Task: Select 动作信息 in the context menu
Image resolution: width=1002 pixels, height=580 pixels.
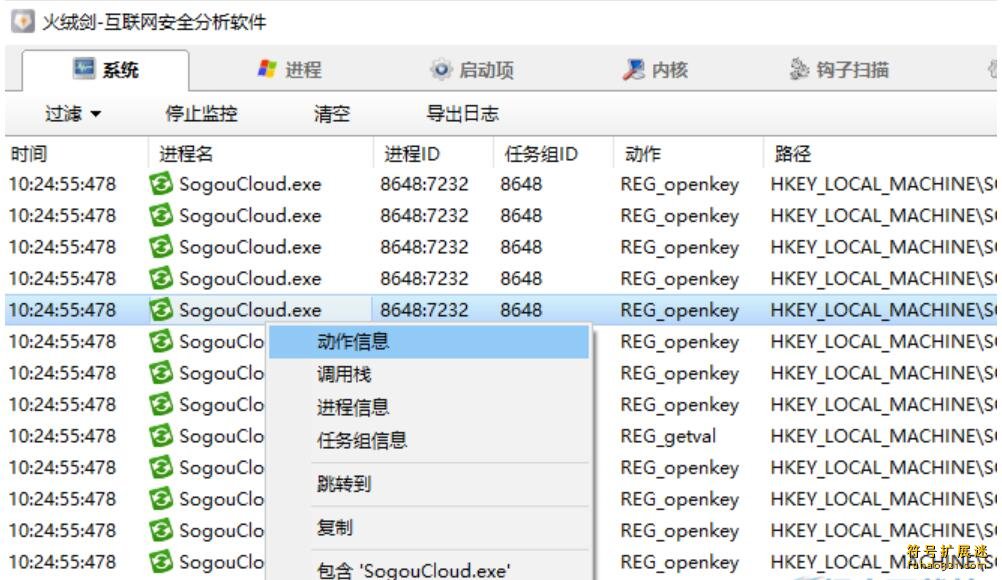Action: [x=353, y=342]
